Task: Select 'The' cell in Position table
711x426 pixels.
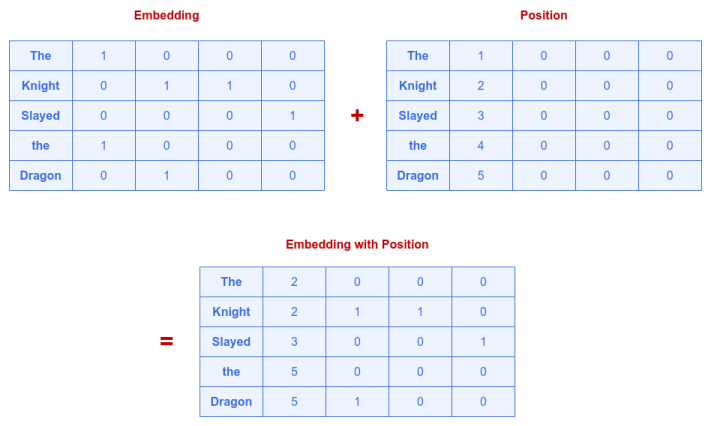Action: pyautogui.click(x=418, y=56)
